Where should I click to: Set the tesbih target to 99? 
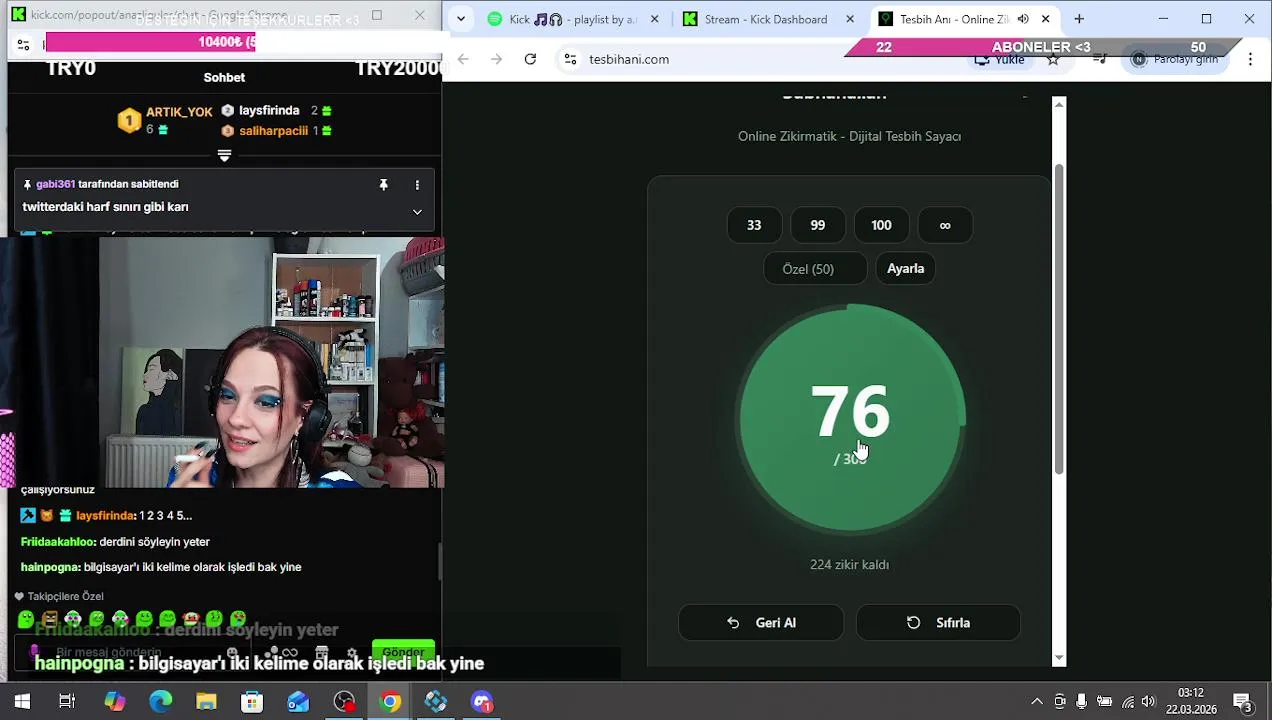point(818,225)
